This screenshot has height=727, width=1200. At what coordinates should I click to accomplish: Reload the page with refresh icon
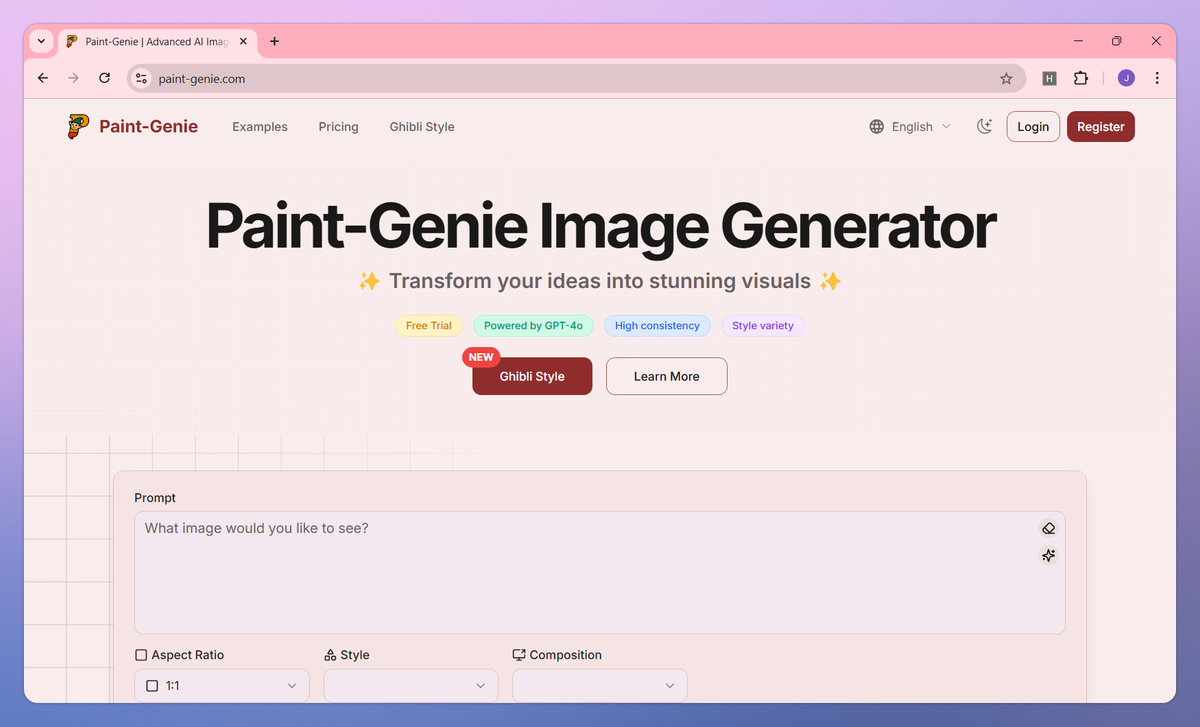click(104, 78)
